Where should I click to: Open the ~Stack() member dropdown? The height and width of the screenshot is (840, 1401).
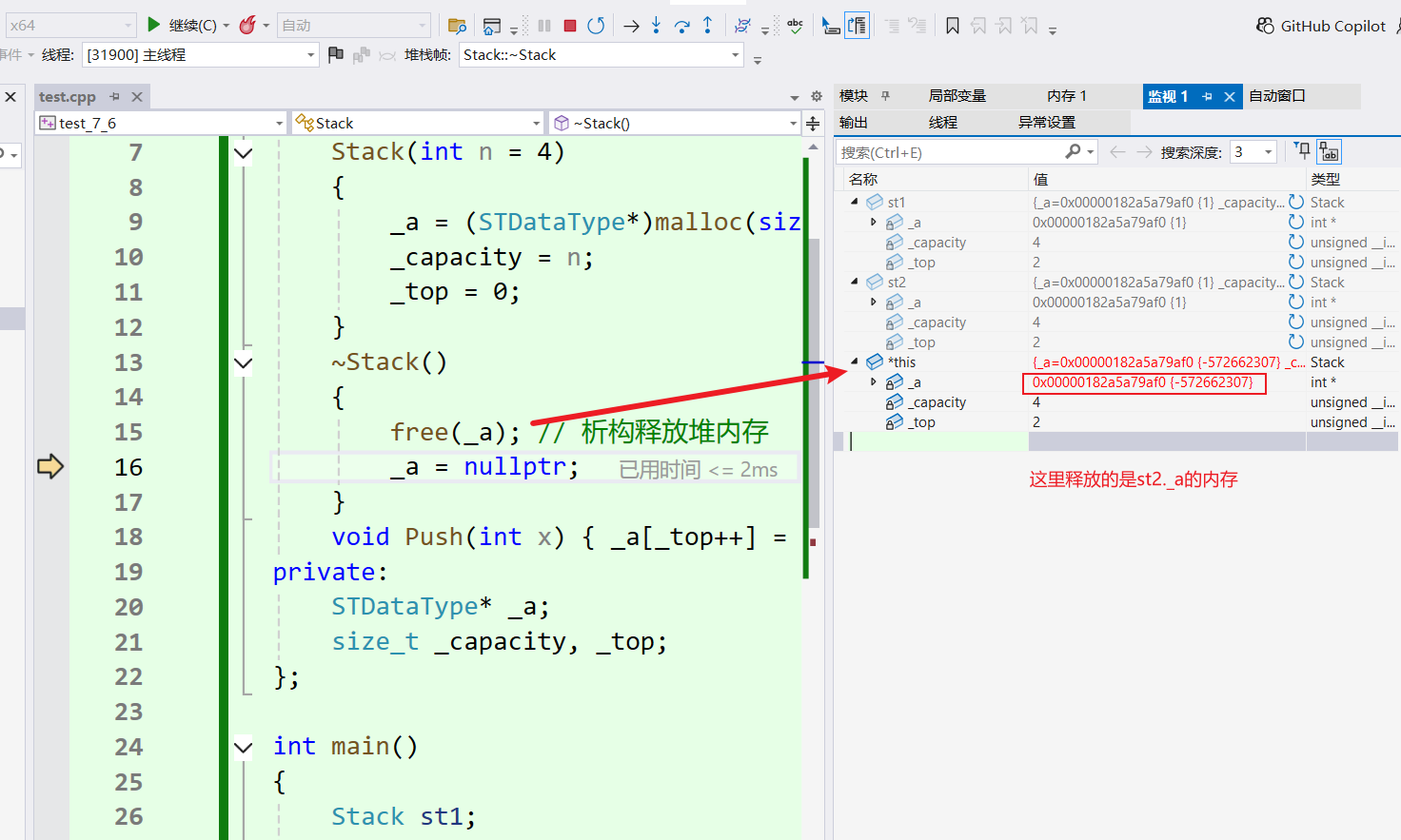[675, 124]
